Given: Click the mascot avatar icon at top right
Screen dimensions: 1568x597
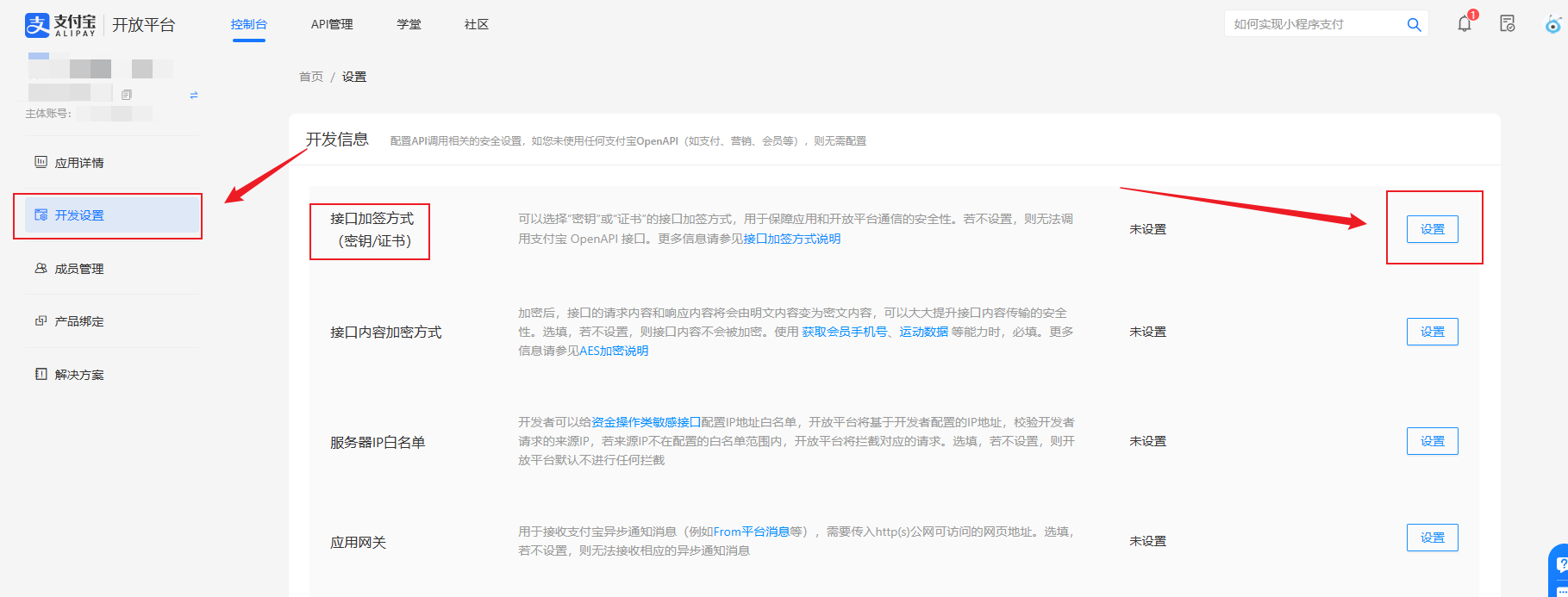Looking at the screenshot, I should [1553, 24].
